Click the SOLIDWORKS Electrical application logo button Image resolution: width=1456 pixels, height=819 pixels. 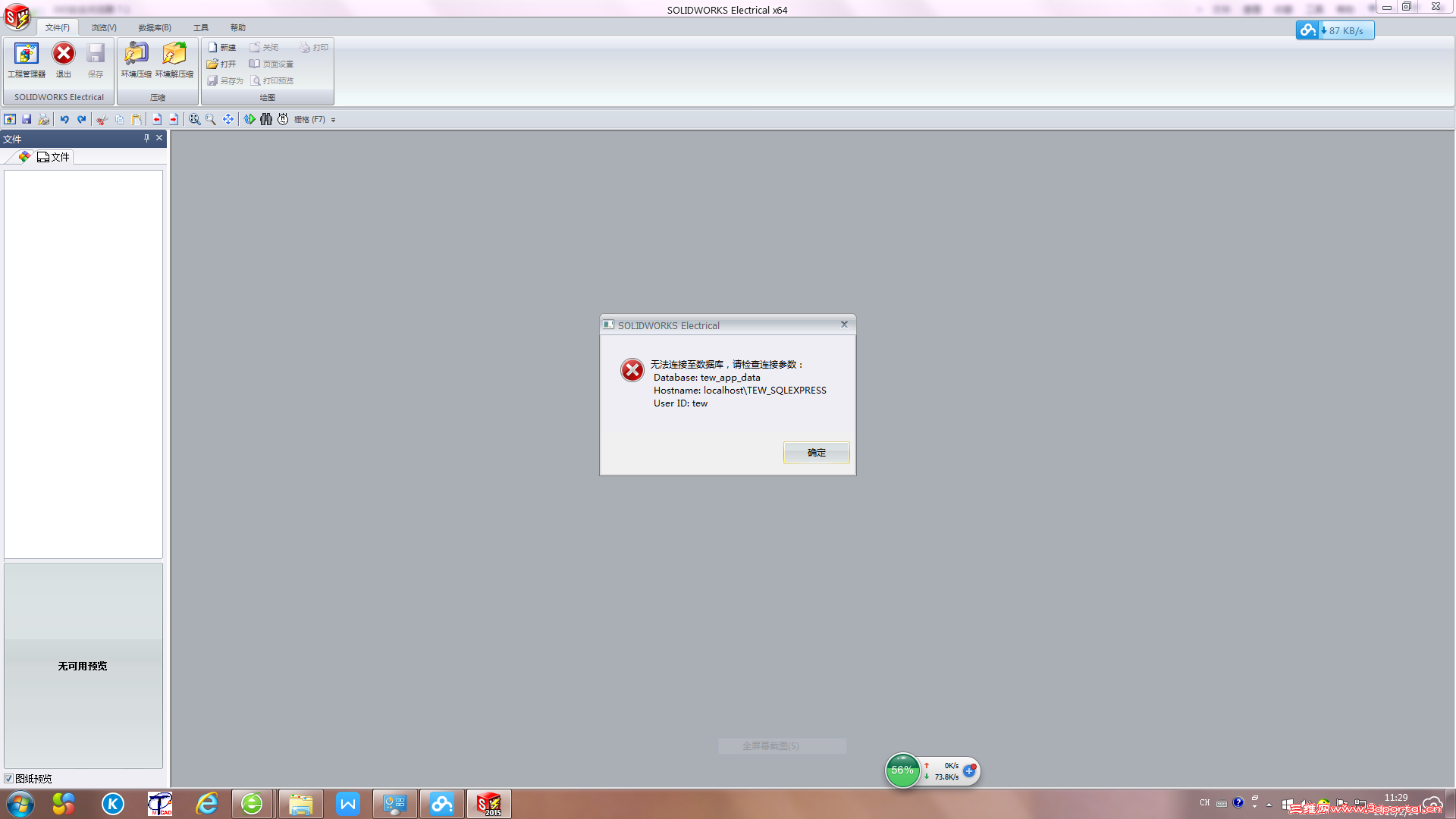(x=17, y=17)
